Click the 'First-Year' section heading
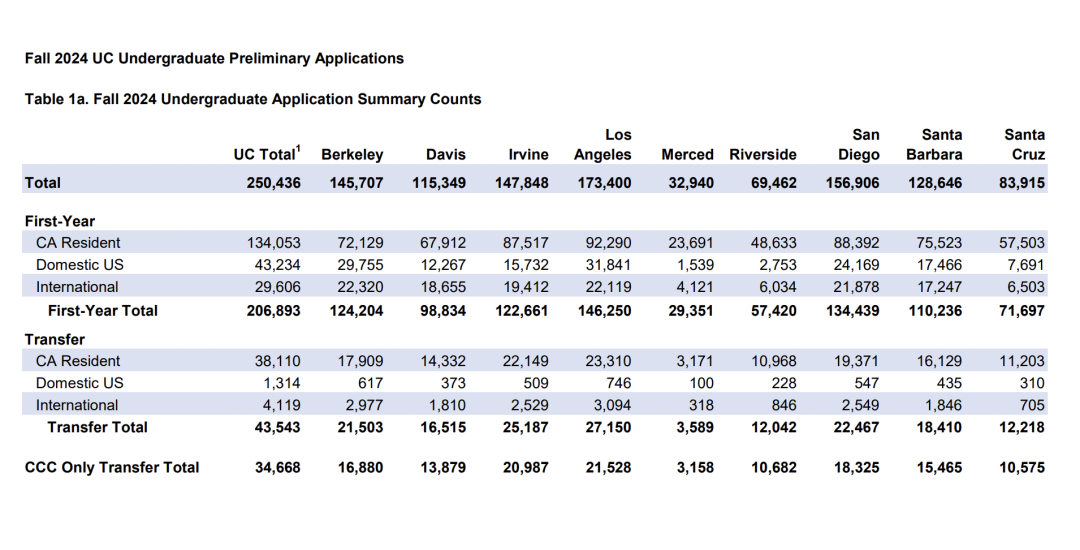The height and width of the screenshot is (550, 1080). [60, 222]
